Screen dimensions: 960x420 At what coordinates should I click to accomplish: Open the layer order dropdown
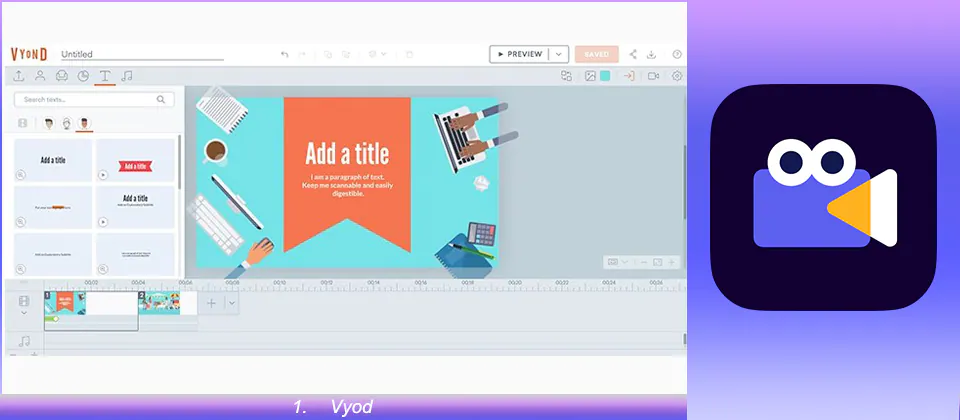[x=377, y=54]
